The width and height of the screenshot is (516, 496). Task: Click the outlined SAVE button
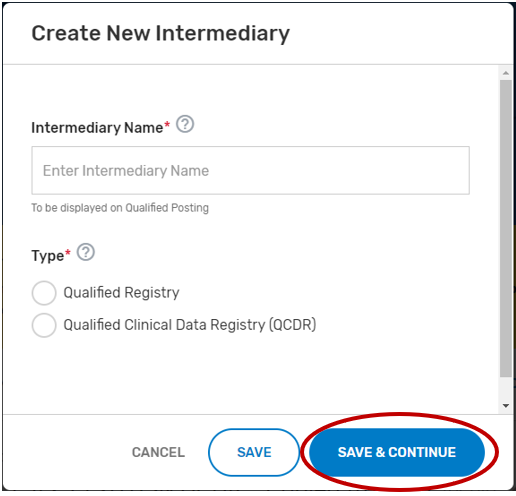(254, 452)
